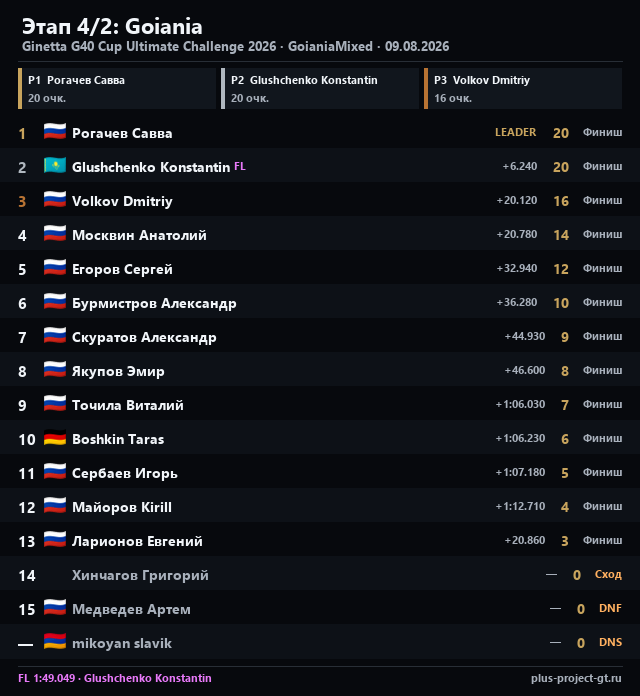The width and height of the screenshot is (640, 696).
Task: Select the P3 Volkov Dmitriy podium card
Action: pyautogui.click(x=523, y=88)
